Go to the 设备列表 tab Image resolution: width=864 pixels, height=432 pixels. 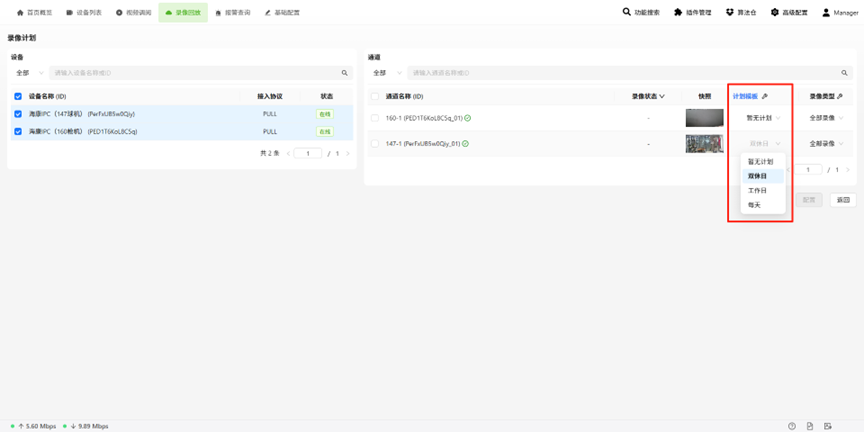click(x=84, y=12)
